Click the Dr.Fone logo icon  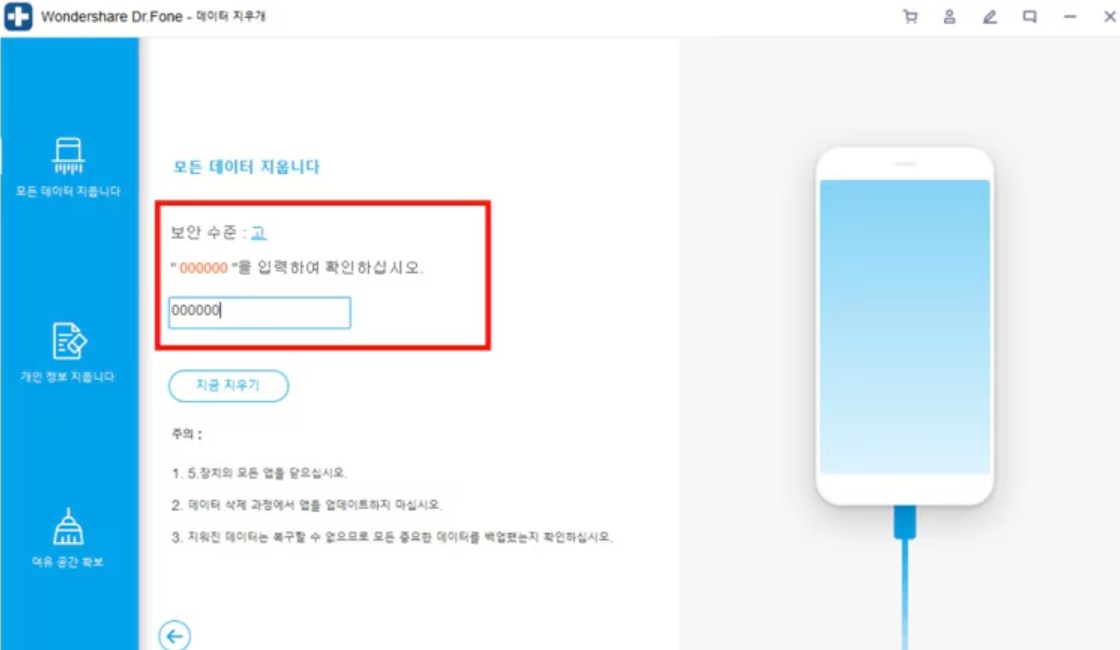coord(18,16)
